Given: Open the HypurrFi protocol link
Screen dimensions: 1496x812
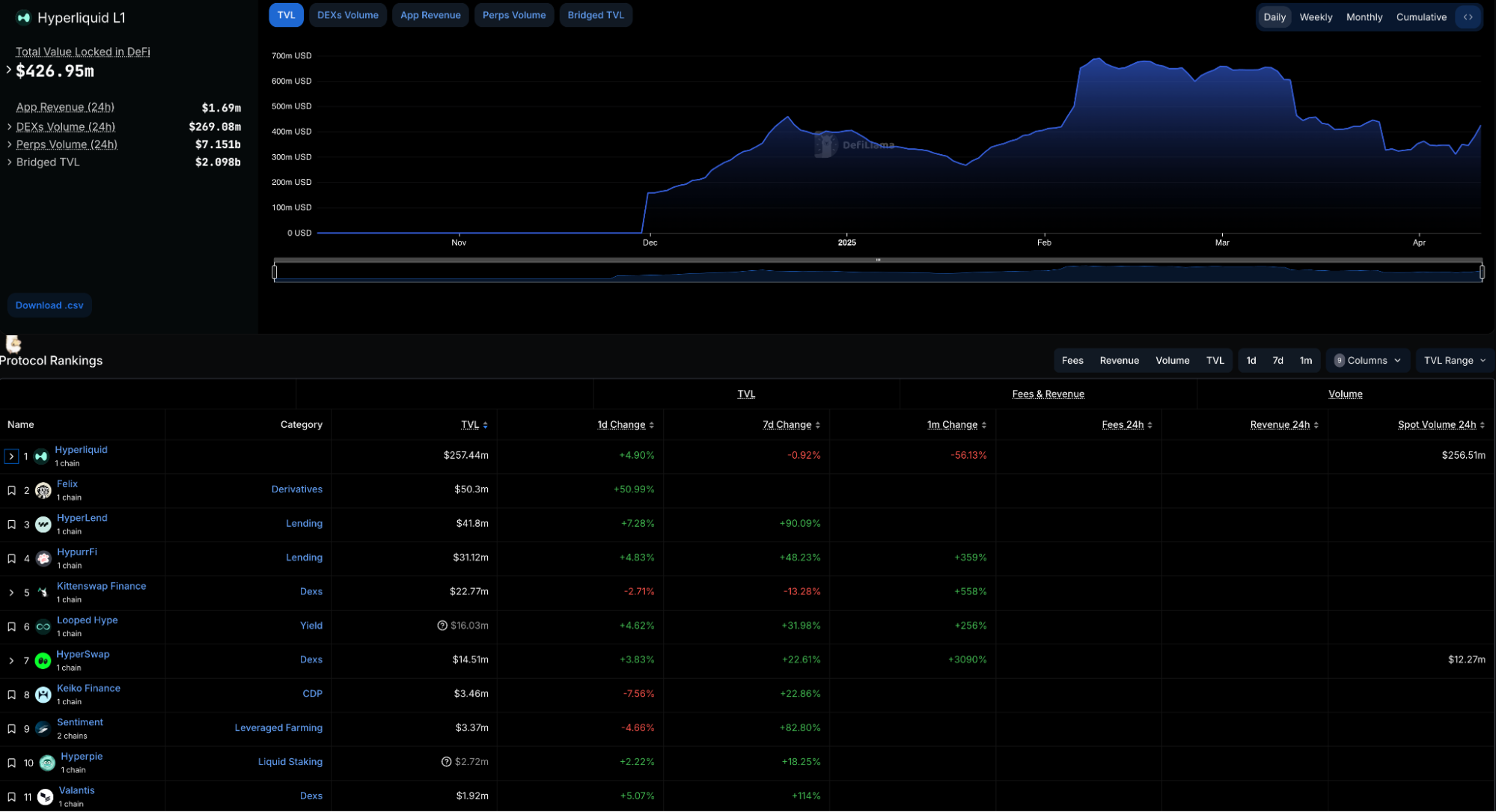Looking at the screenshot, I should (76, 552).
